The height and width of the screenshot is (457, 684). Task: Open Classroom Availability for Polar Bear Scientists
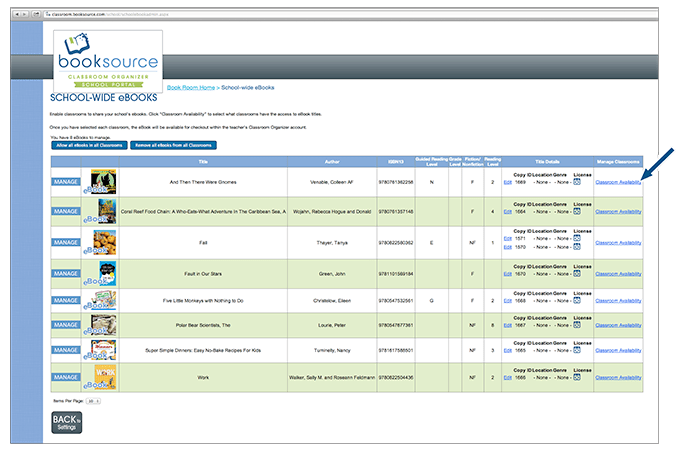[618, 325]
